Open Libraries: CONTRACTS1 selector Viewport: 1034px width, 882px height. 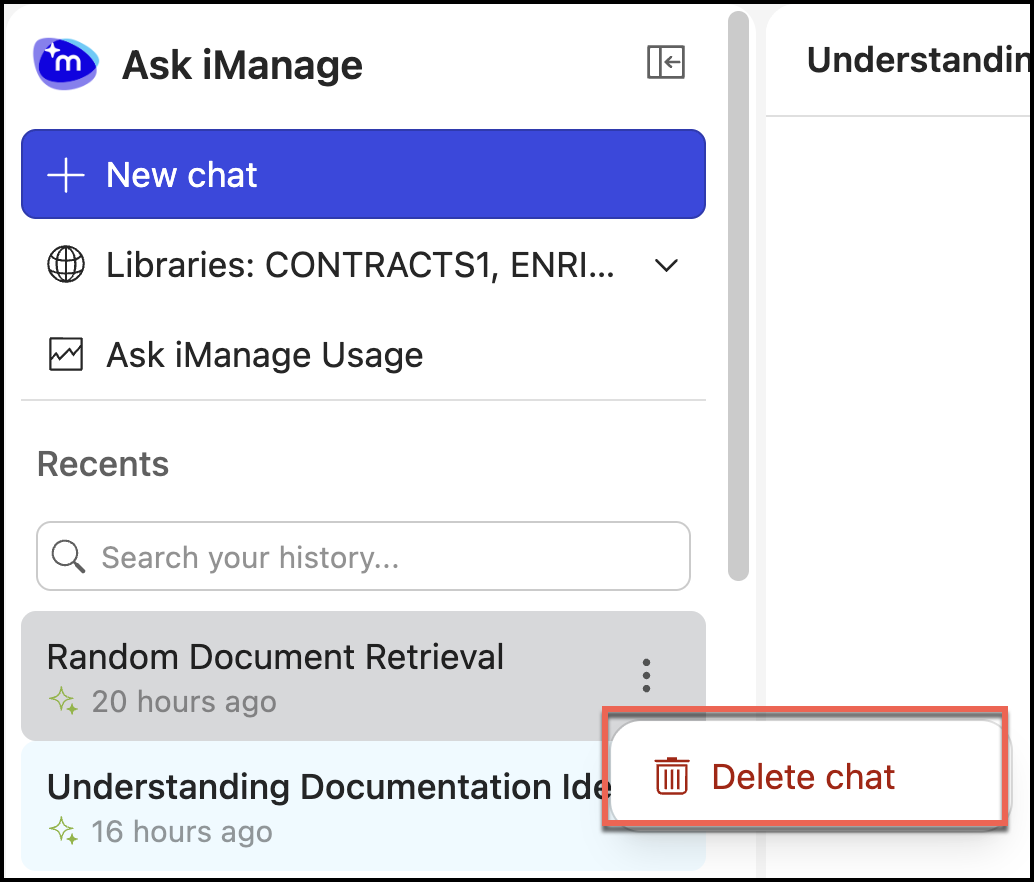(x=360, y=266)
